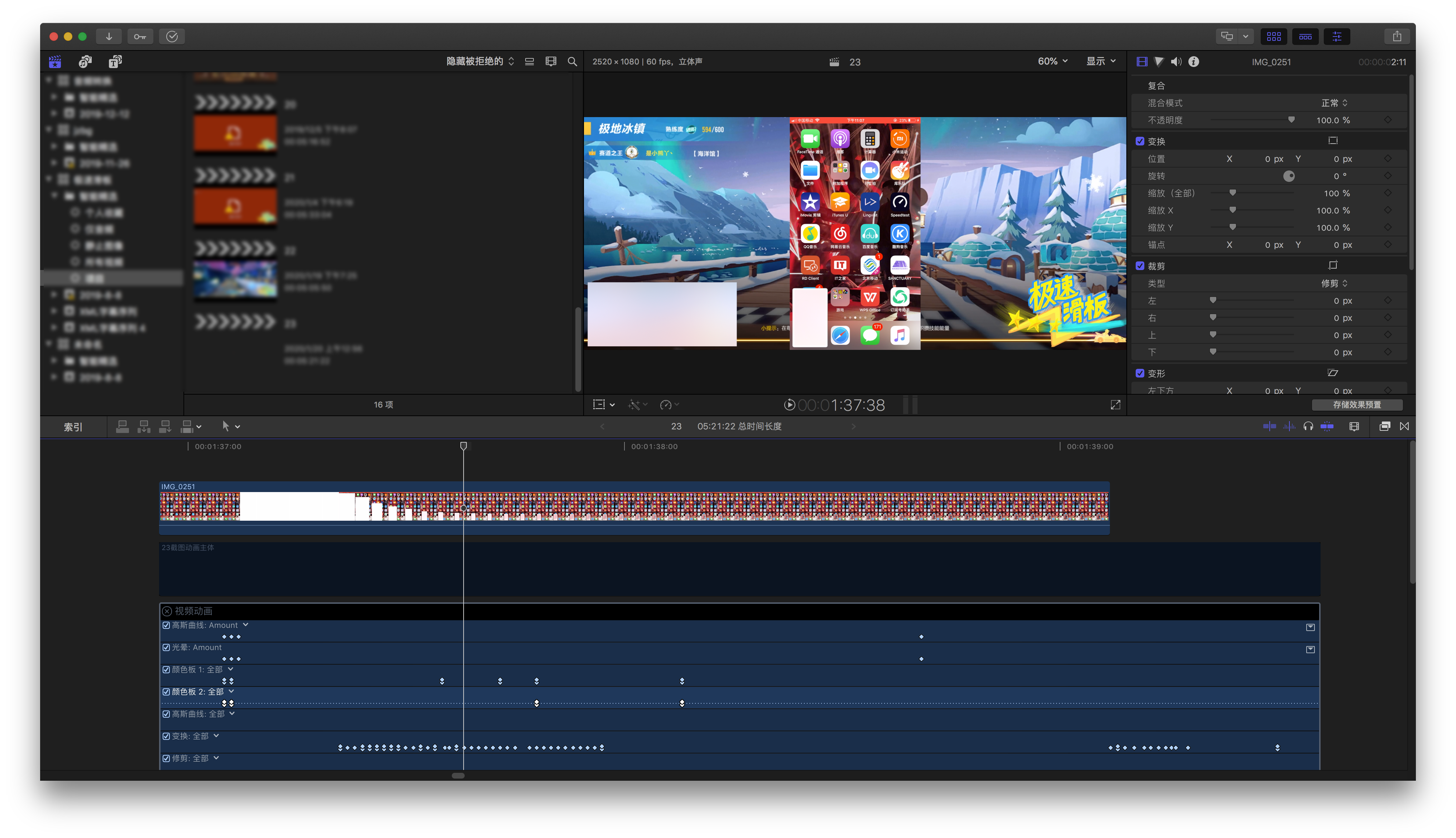Click the 索引 index button
The width and height of the screenshot is (1456, 838).
click(73, 427)
